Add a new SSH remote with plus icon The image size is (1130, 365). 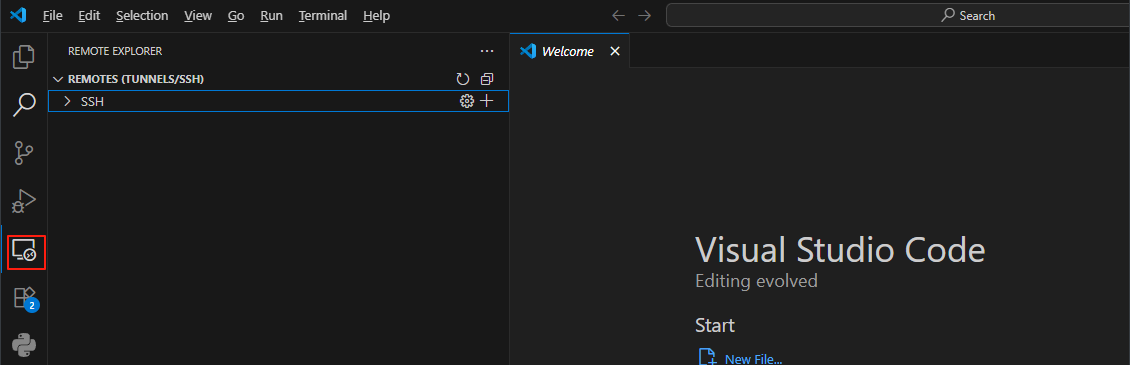tap(487, 102)
